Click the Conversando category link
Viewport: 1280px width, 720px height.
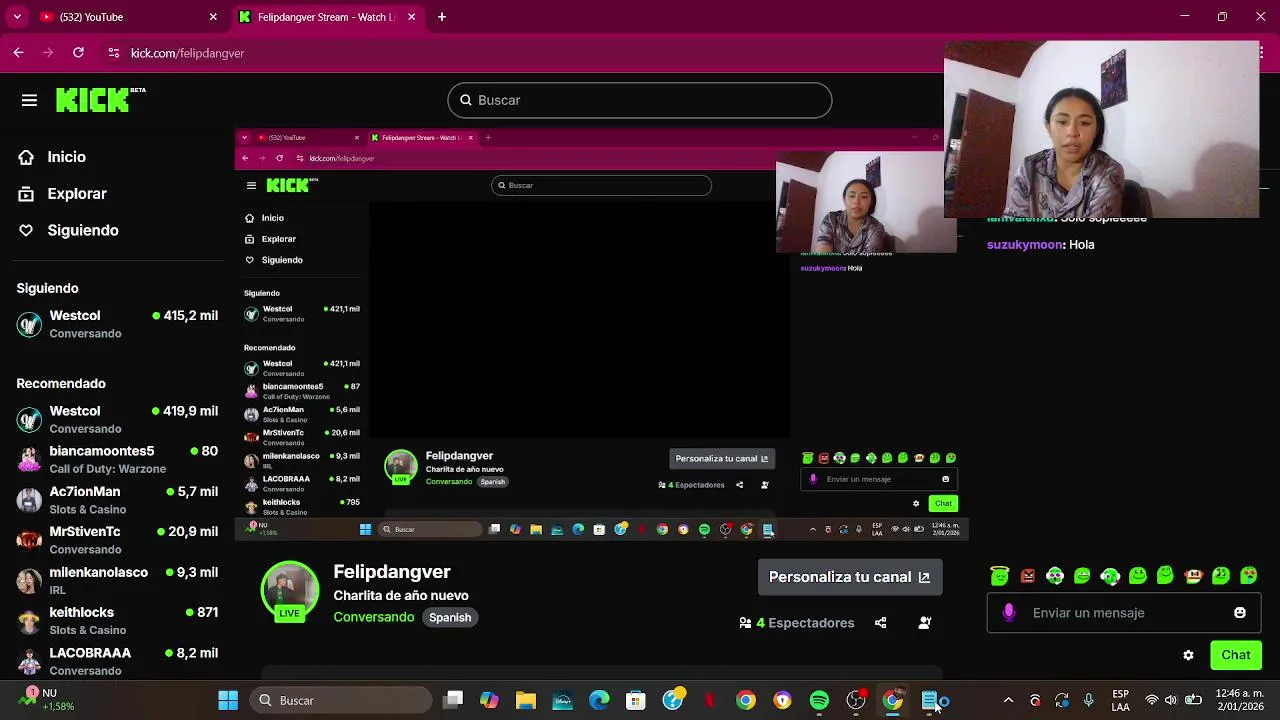coord(374,617)
